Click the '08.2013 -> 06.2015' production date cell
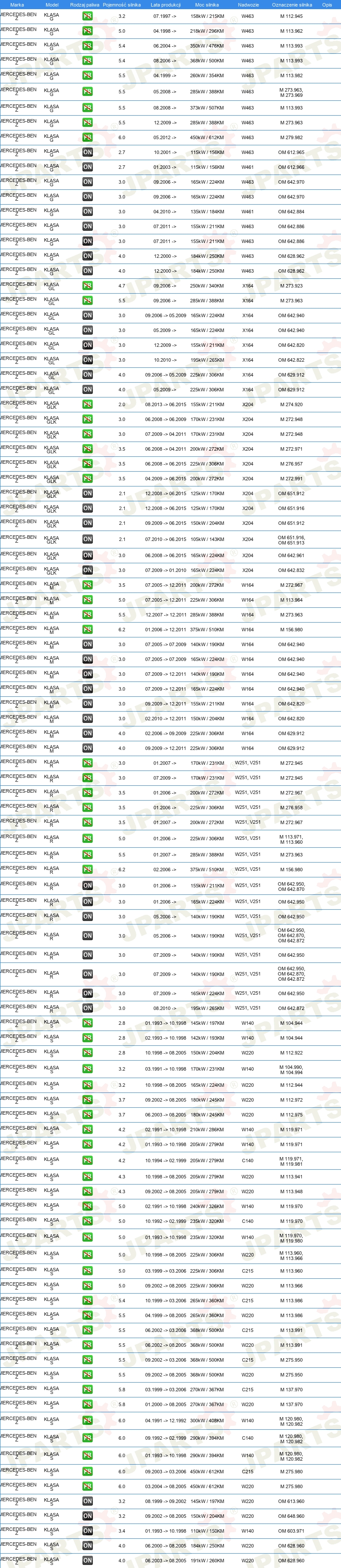The width and height of the screenshot is (341, 1568). [x=166, y=404]
